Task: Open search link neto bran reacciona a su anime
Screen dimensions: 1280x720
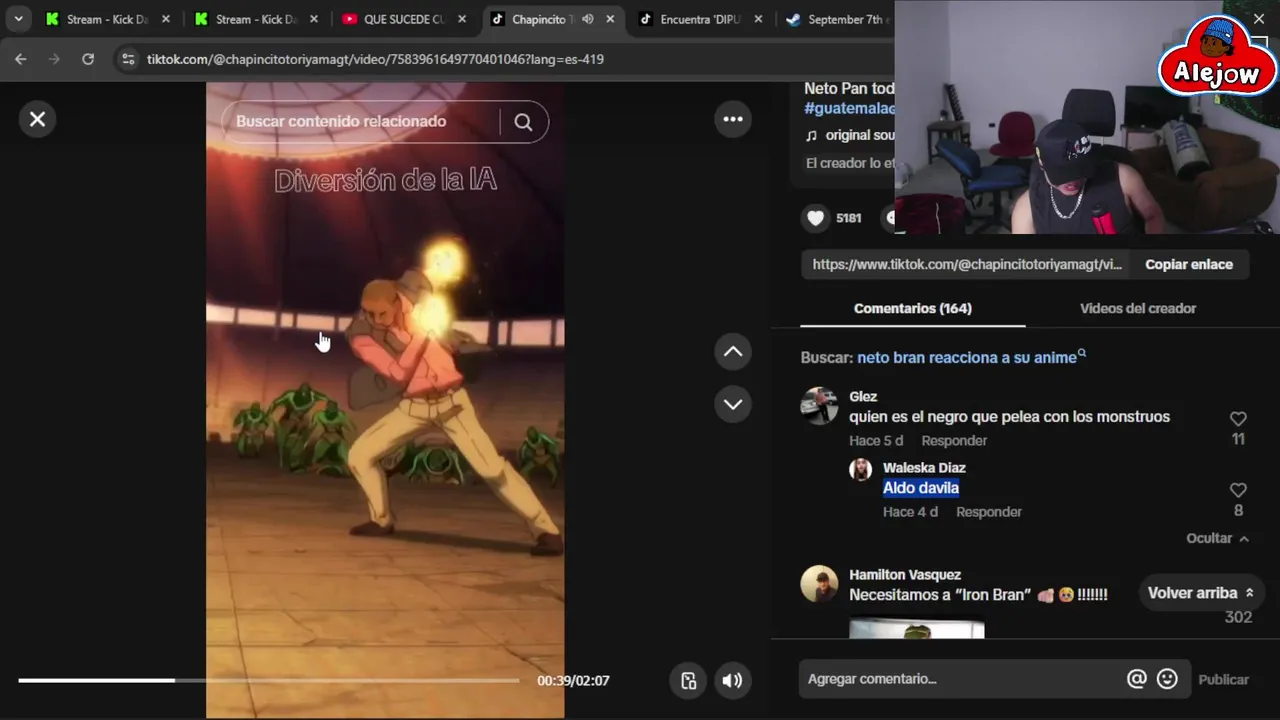Action: tap(971, 357)
